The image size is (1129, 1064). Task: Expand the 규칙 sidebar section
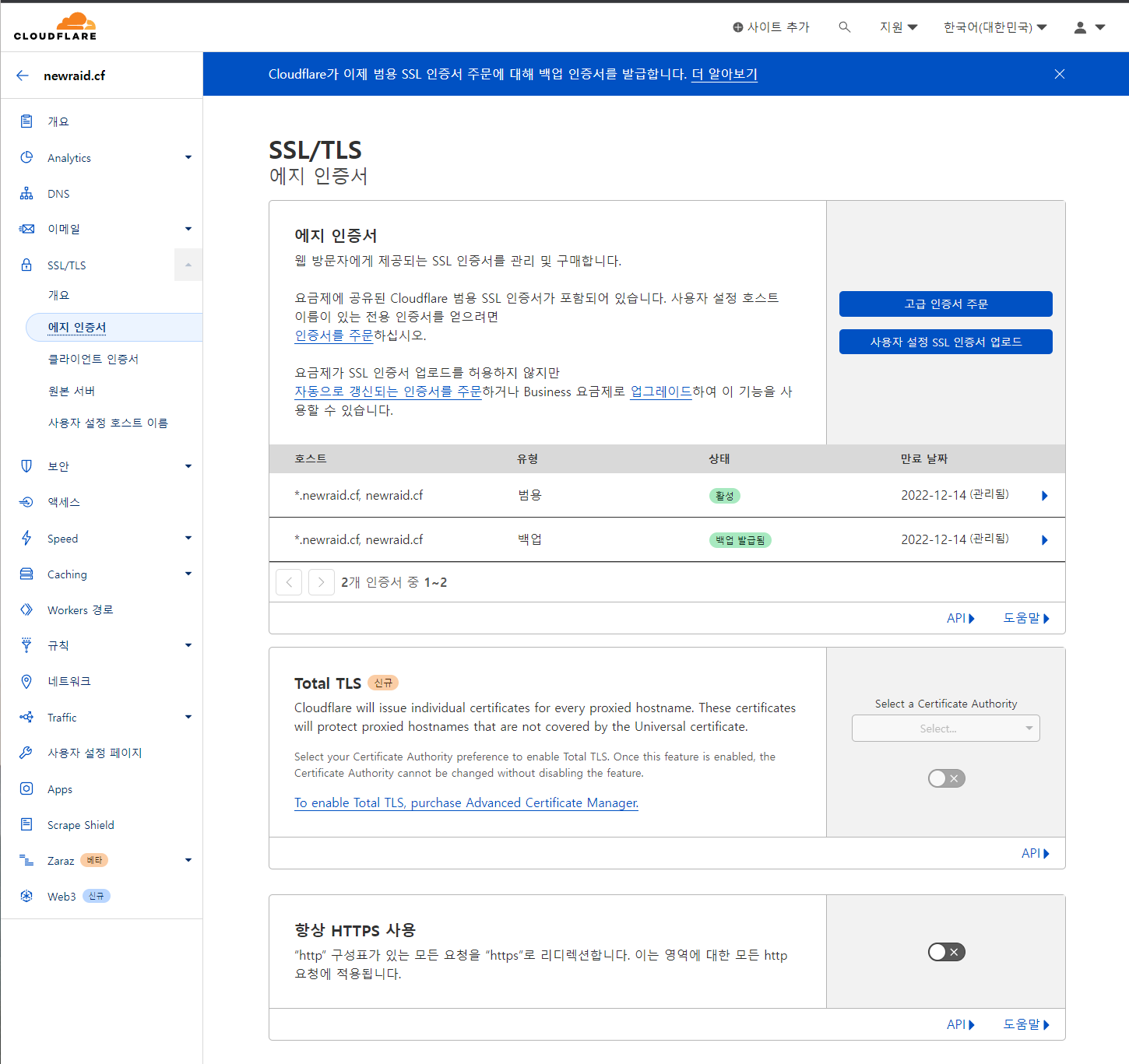click(x=188, y=645)
